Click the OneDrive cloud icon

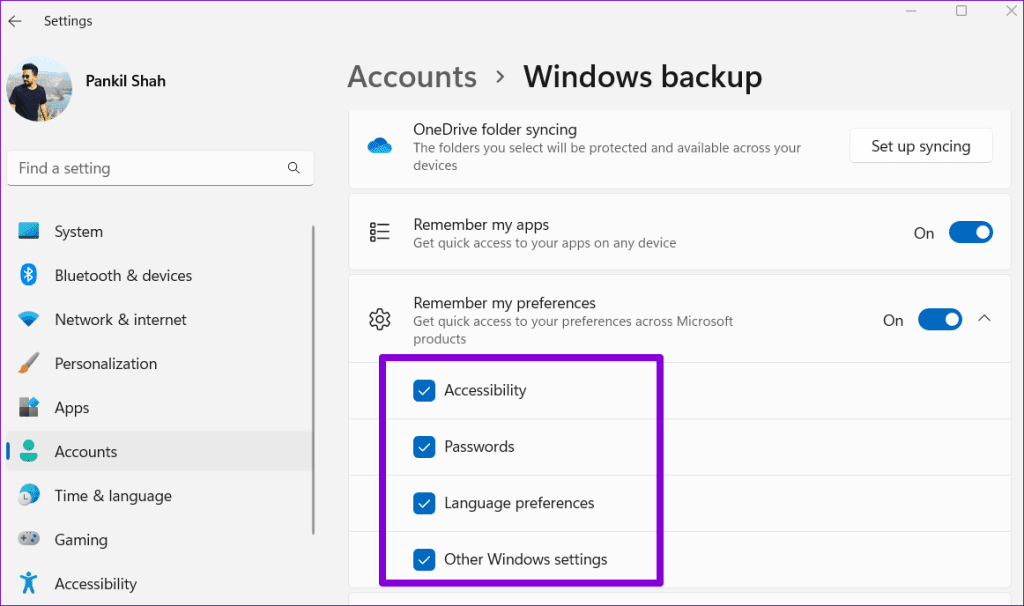point(379,146)
